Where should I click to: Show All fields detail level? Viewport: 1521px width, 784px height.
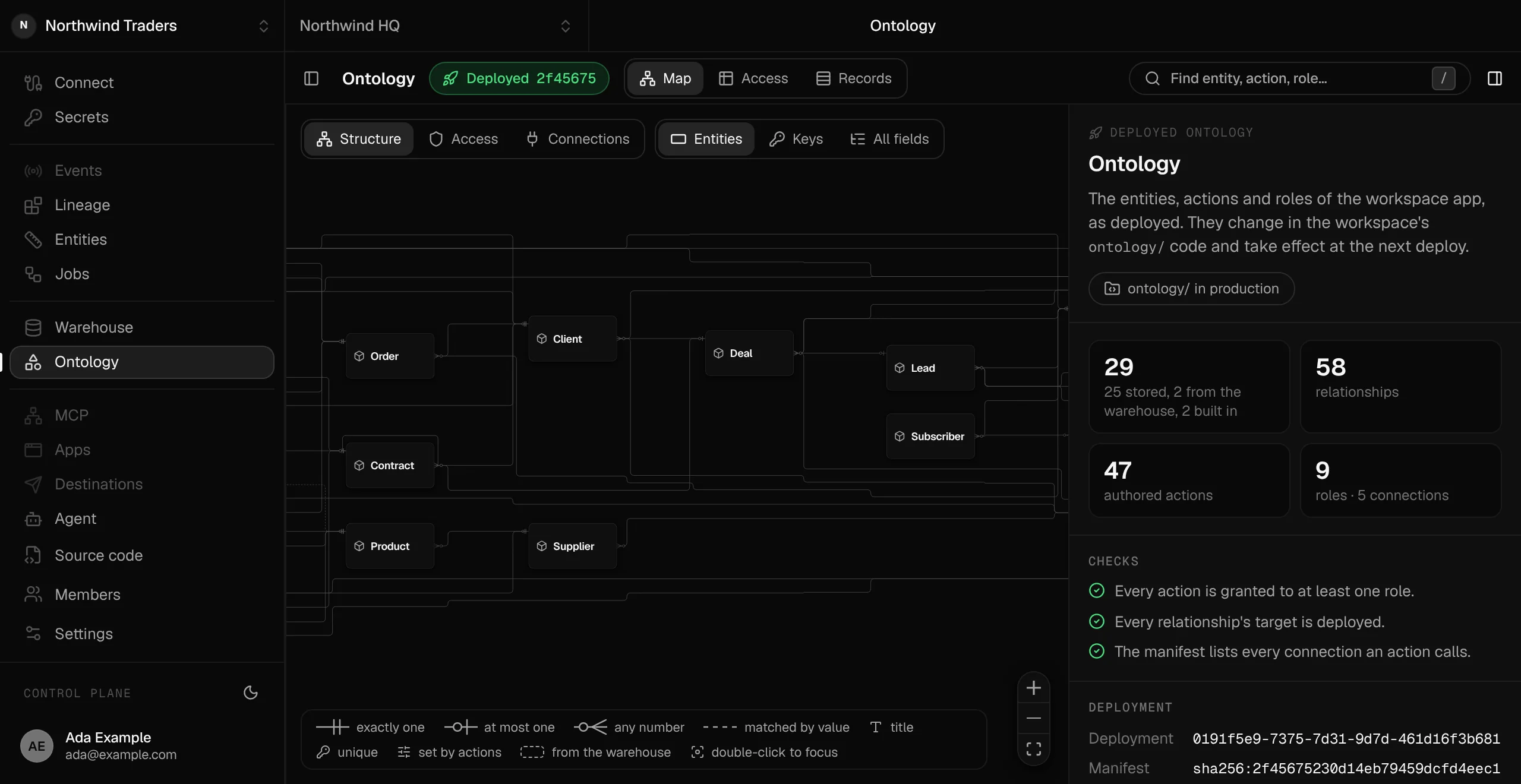(889, 139)
